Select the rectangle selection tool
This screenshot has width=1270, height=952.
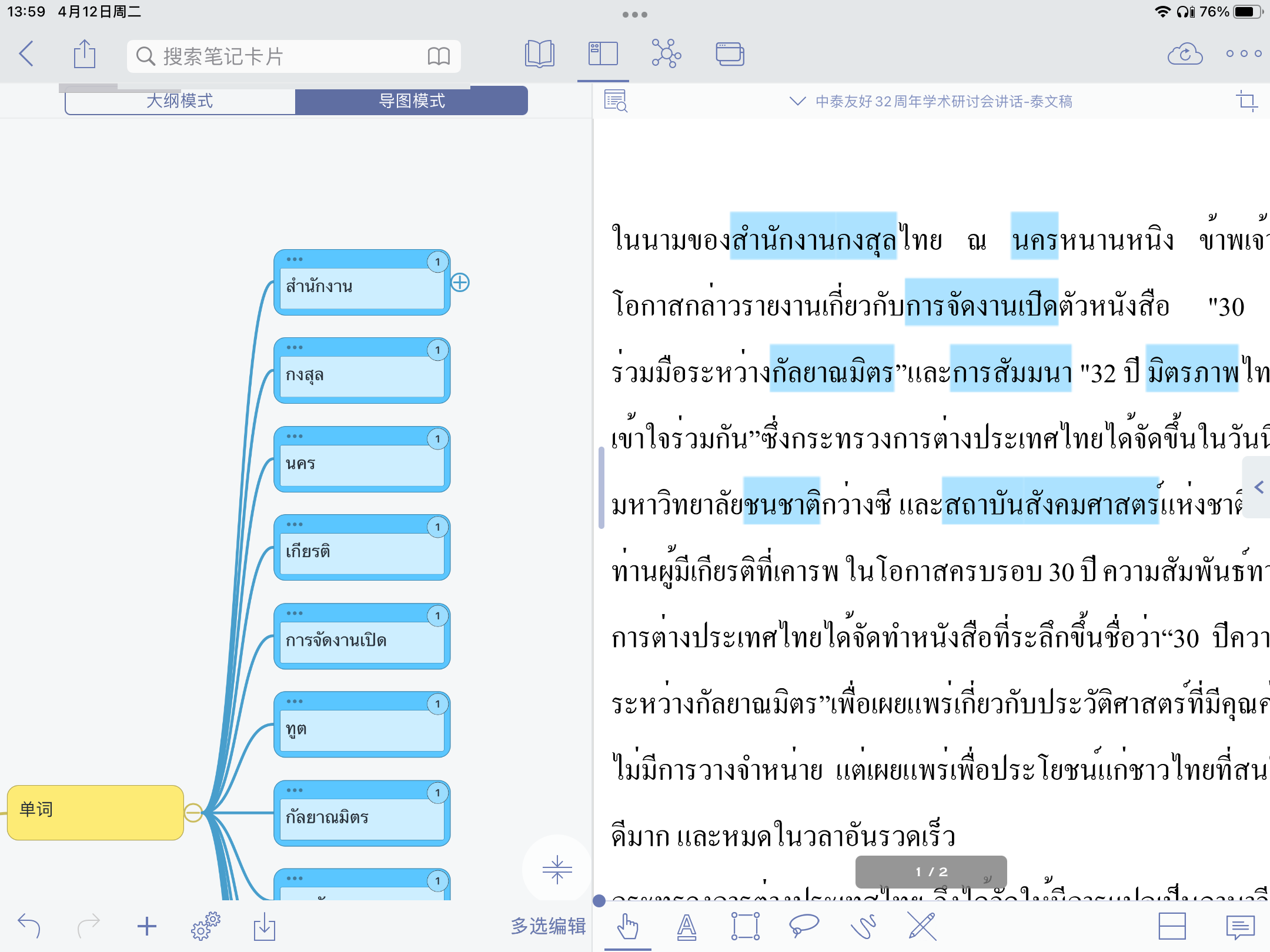pos(746,927)
